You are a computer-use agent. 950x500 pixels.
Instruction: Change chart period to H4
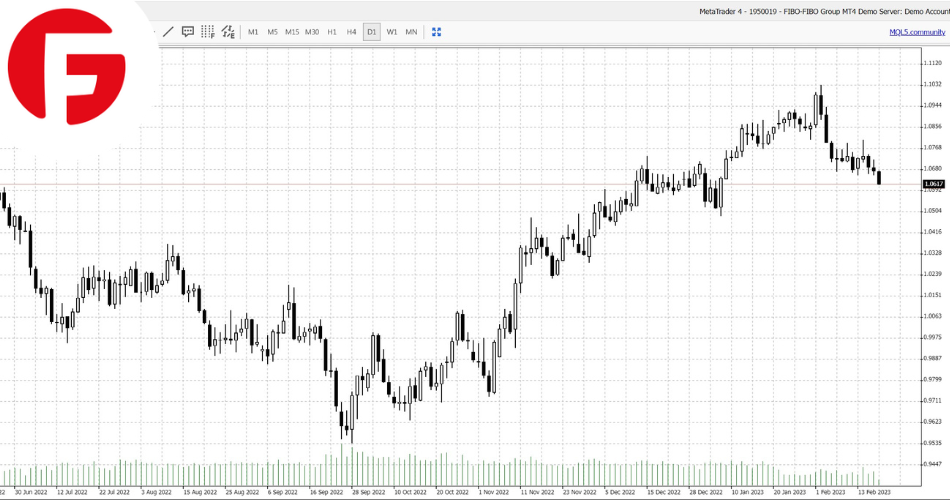point(351,32)
